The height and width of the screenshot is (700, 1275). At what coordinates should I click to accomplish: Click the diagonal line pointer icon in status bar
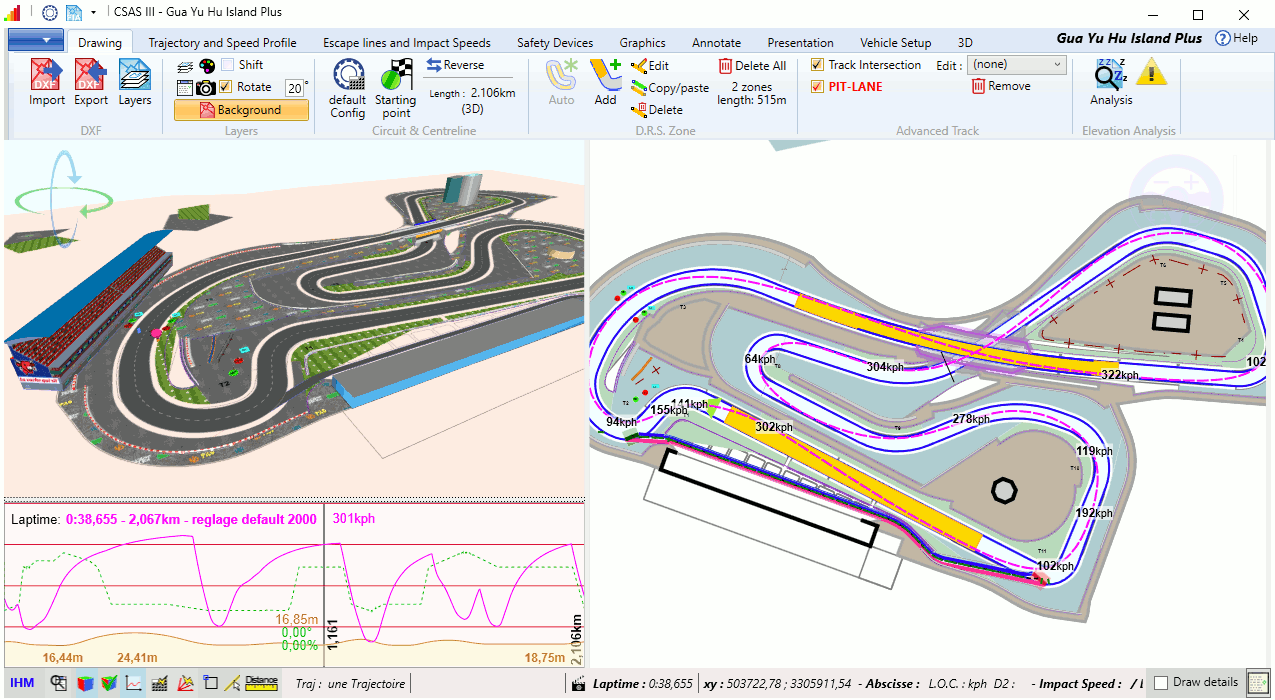tap(232, 683)
